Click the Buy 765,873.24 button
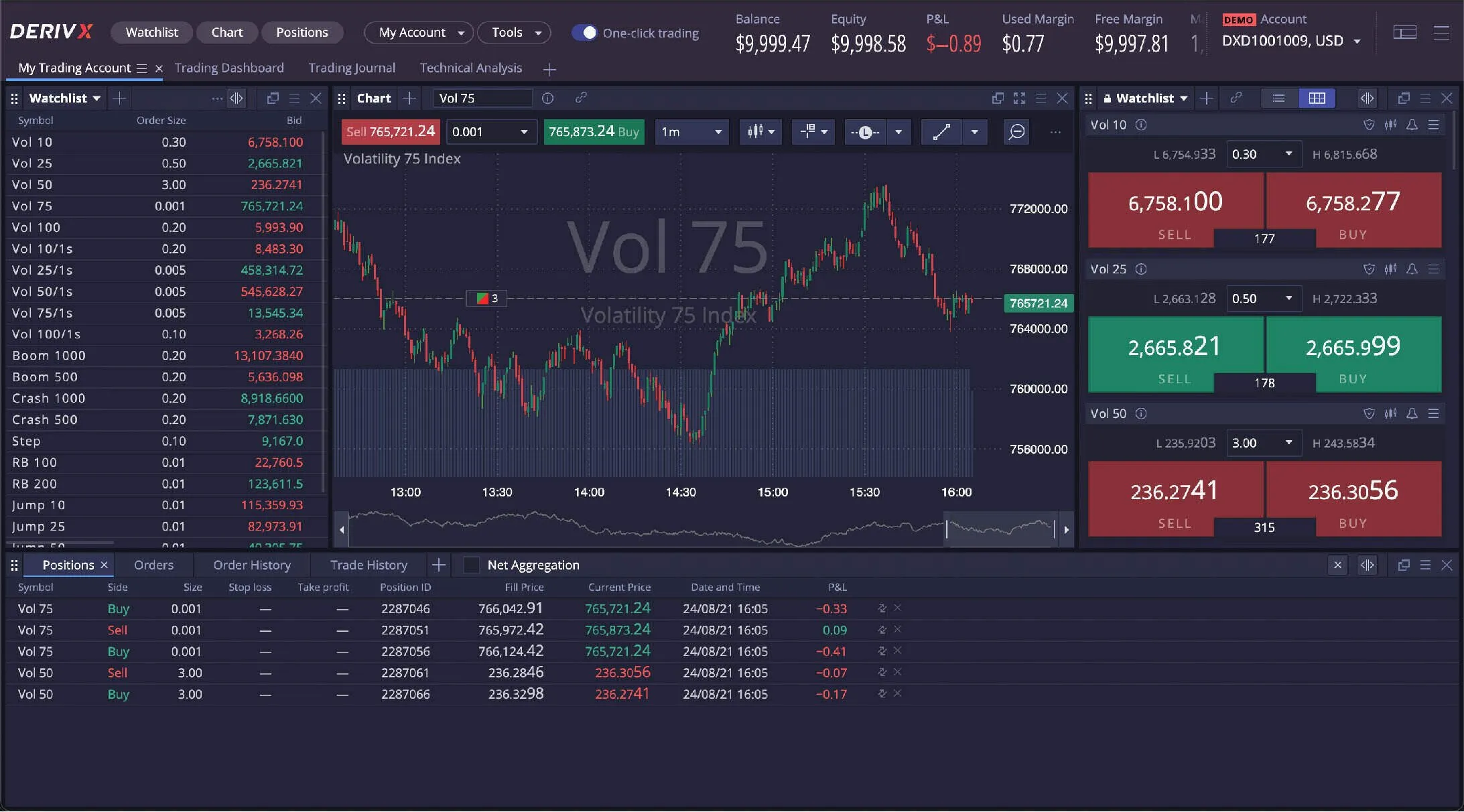 [x=593, y=132]
